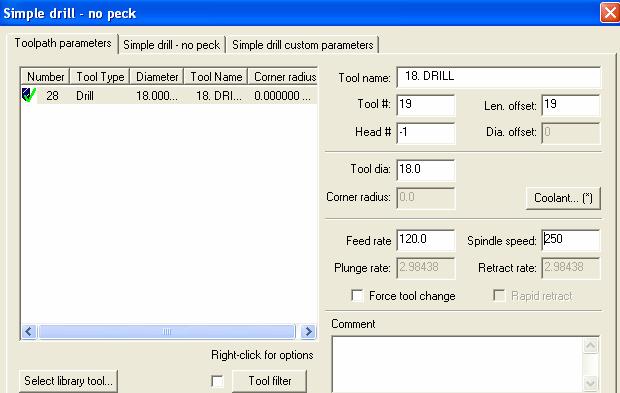Click the 0.000000 corner radius cell
620x393 pixels.
pyautogui.click(x=282, y=96)
